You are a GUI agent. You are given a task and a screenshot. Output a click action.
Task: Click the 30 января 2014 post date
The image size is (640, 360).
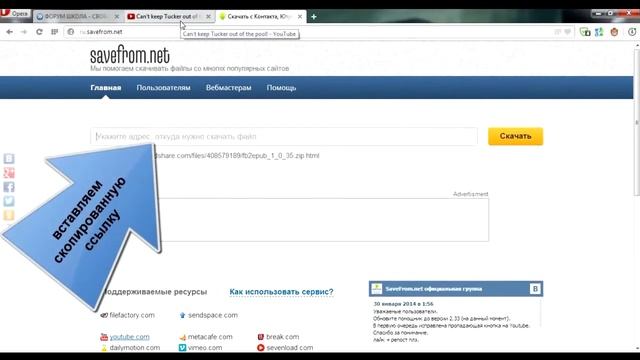click(x=403, y=304)
